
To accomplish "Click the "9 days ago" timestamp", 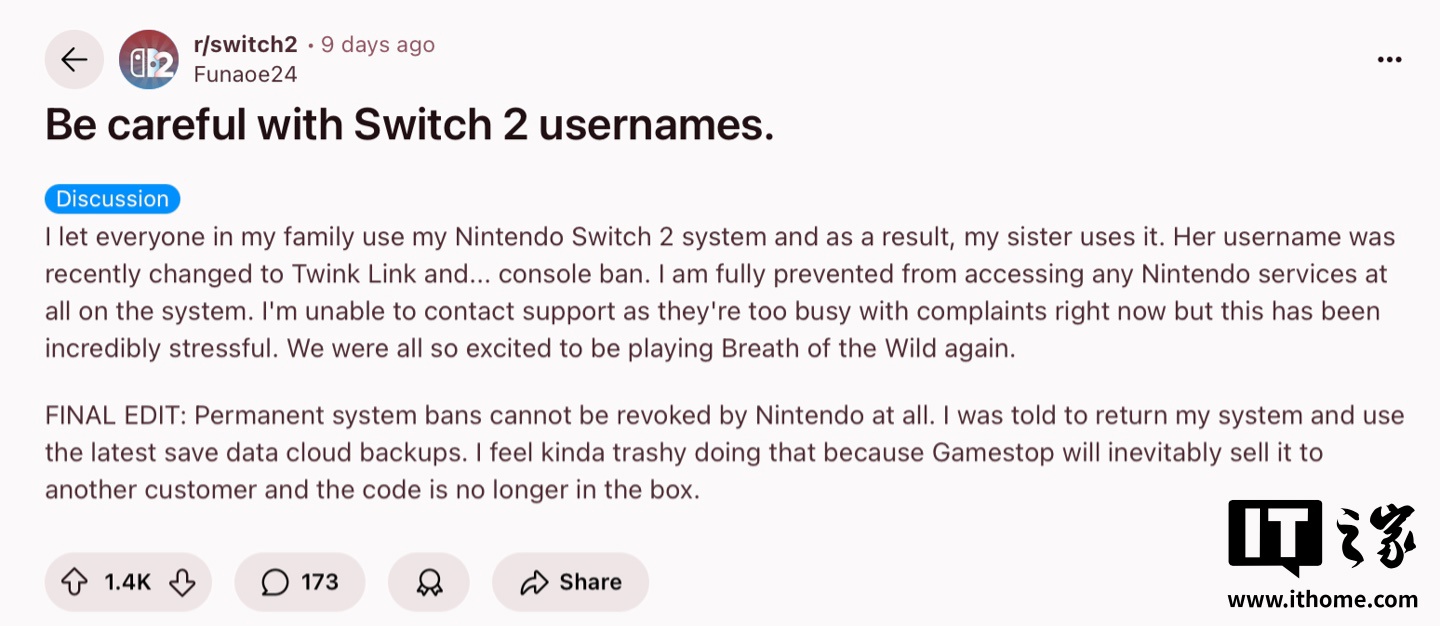I will pyautogui.click(x=377, y=45).
